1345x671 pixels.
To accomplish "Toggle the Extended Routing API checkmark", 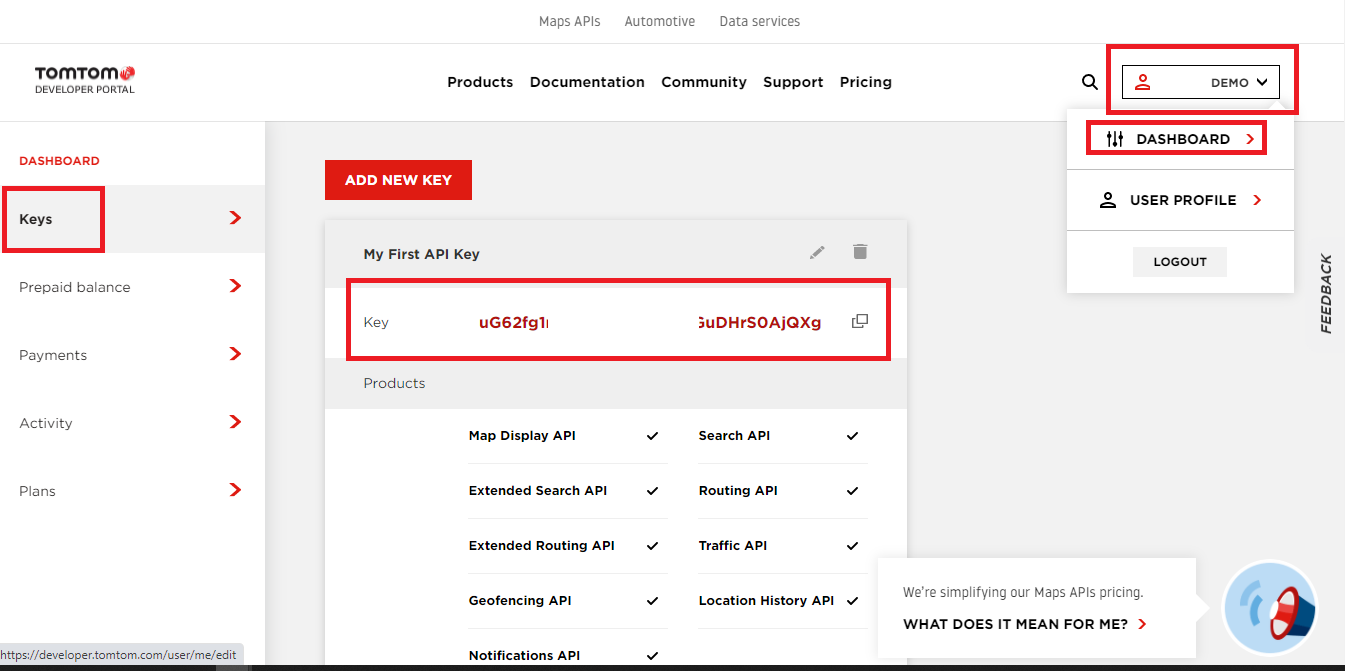I will (653, 546).
